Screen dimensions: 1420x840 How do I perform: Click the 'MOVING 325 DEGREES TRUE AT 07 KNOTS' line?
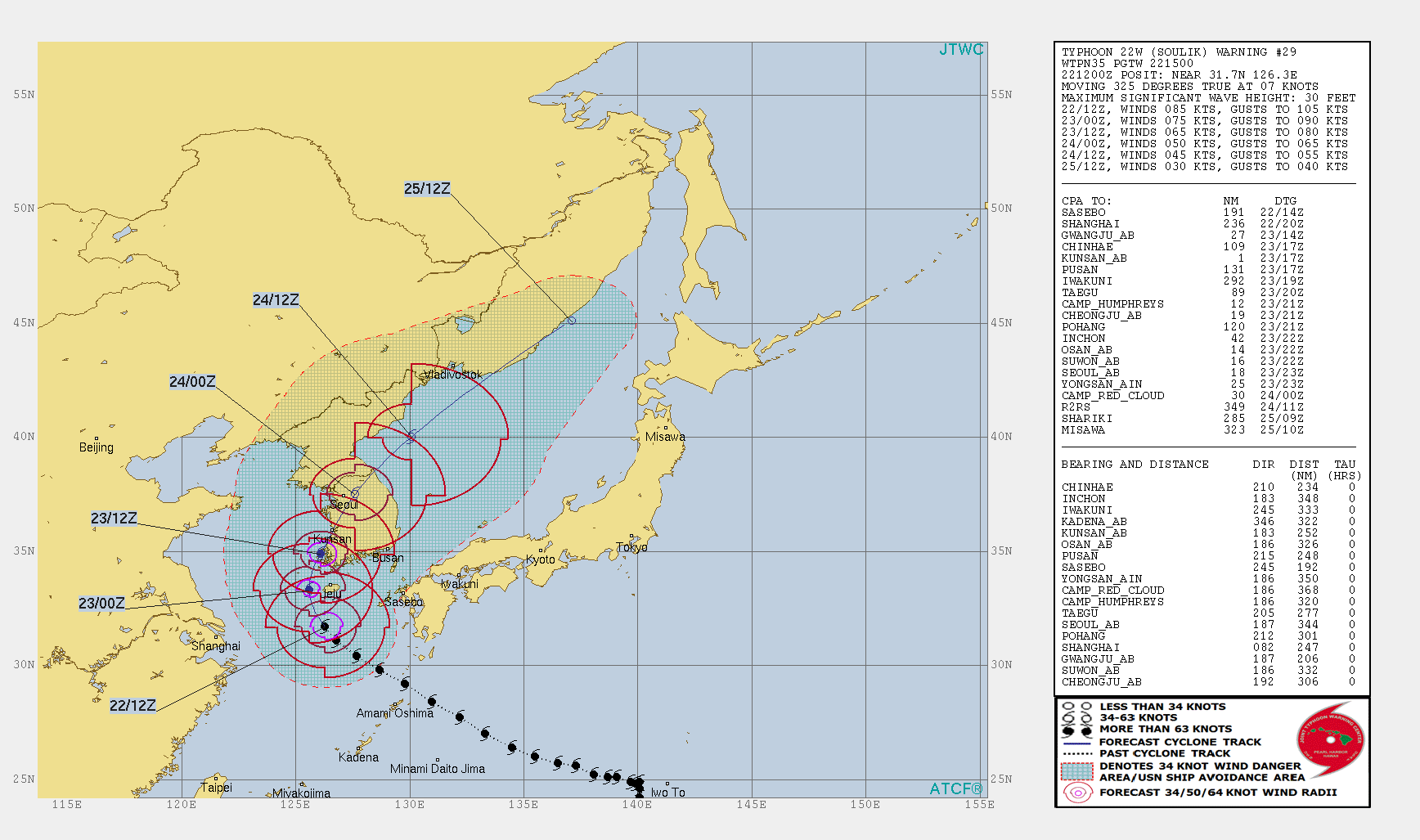[x=1190, y=86]
